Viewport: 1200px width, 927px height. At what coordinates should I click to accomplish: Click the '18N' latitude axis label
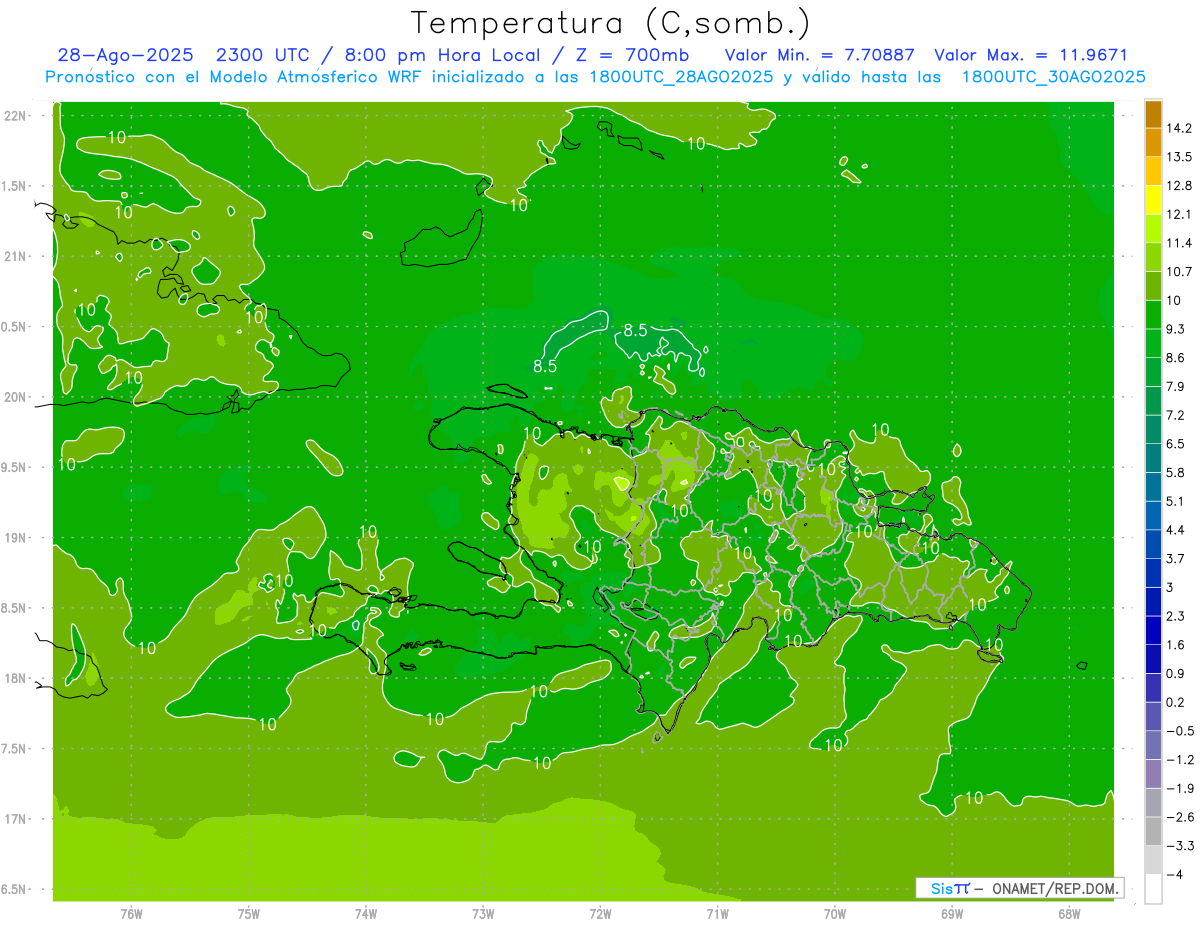pyautogui.click(x=16, y=679)
